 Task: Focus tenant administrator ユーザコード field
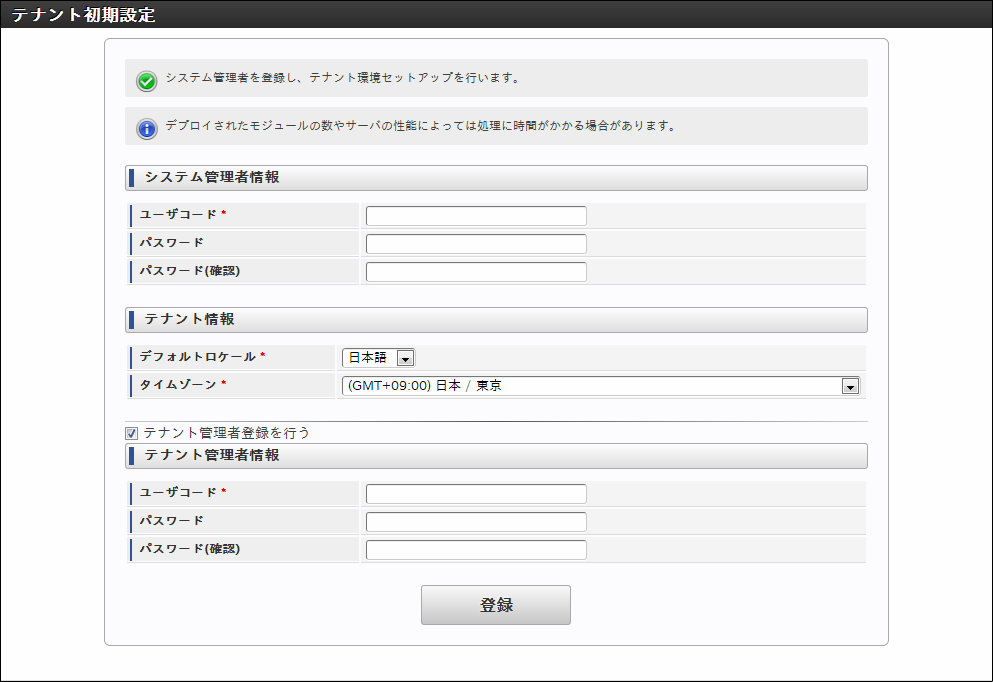476,494
